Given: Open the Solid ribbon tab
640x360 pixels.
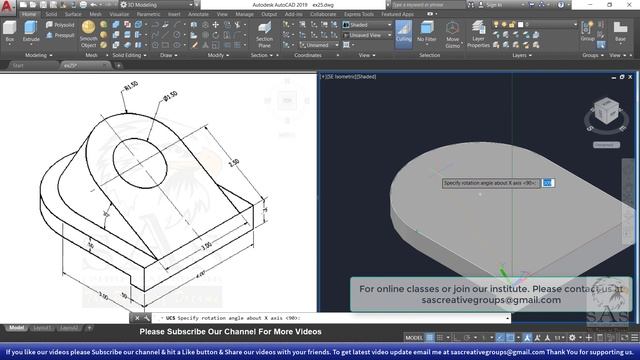Looking at the screenshot, I should point(51,14).
